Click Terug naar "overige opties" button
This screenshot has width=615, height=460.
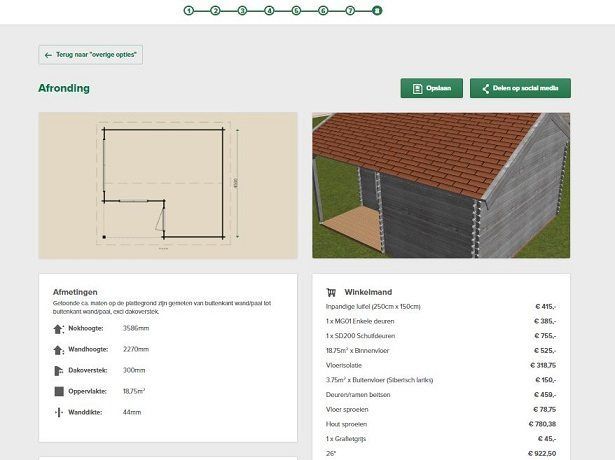tap(91, 55)
